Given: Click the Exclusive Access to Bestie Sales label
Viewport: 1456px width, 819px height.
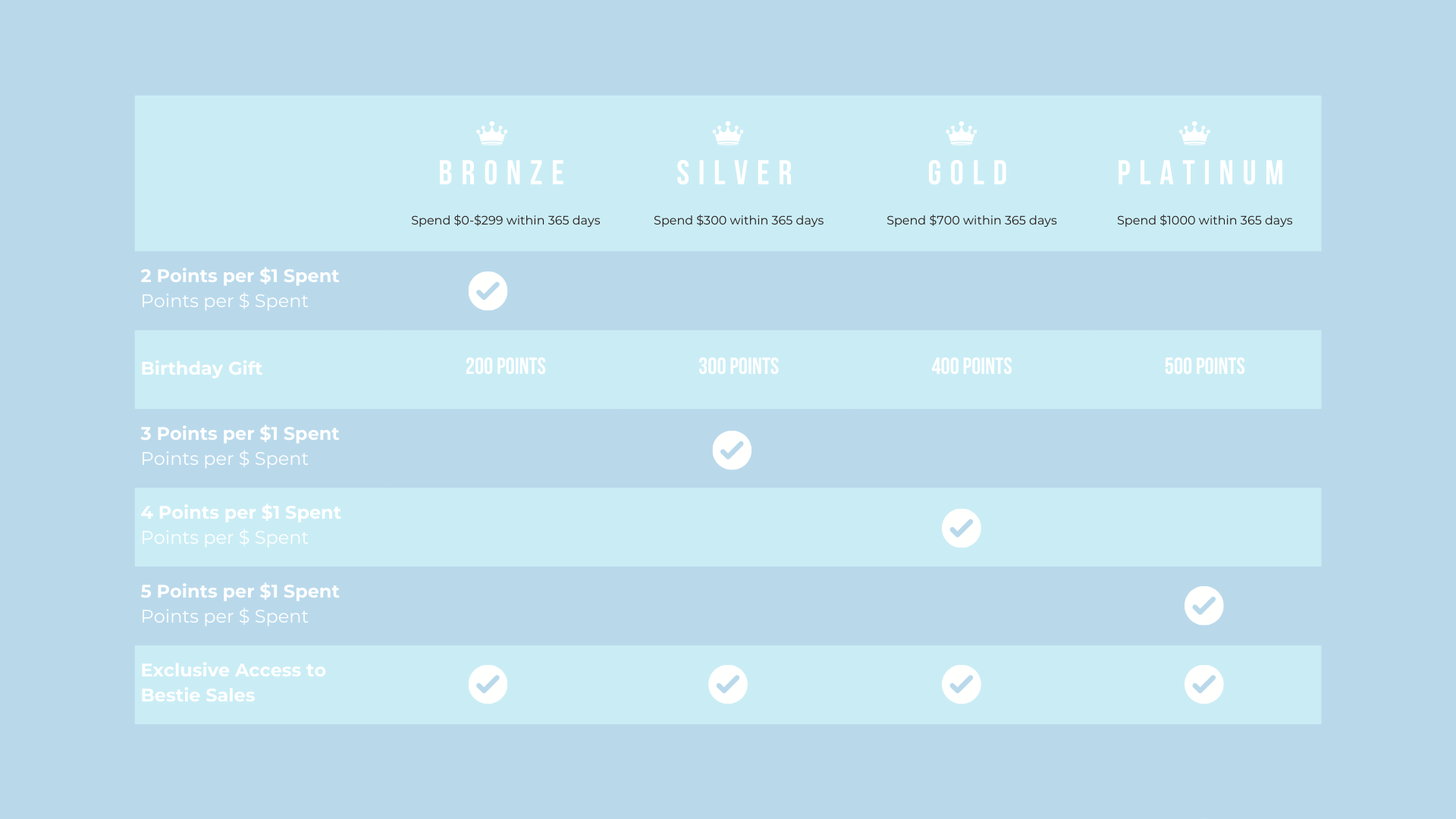Looking at the screenshot, I should coord(234,682).
